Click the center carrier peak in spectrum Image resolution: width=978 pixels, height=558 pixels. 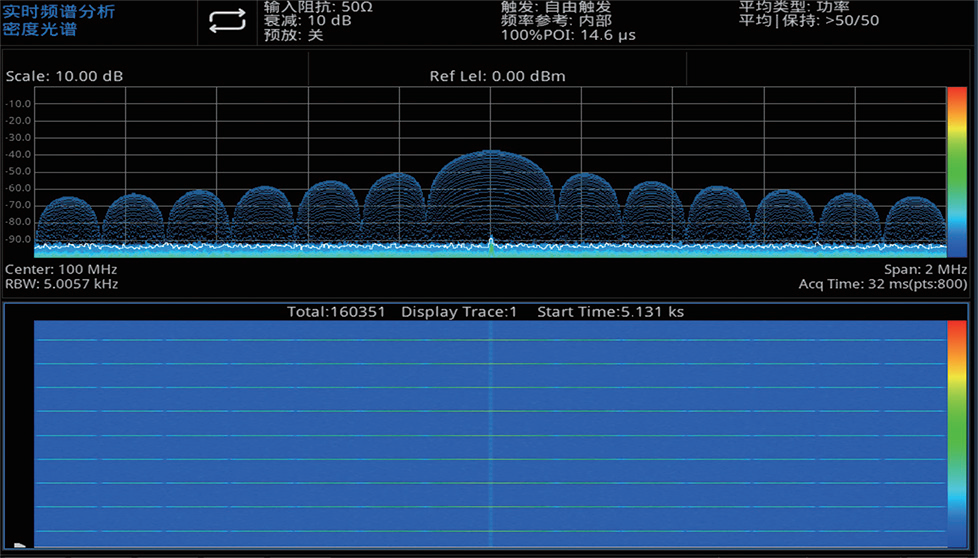tap(491, 244)
